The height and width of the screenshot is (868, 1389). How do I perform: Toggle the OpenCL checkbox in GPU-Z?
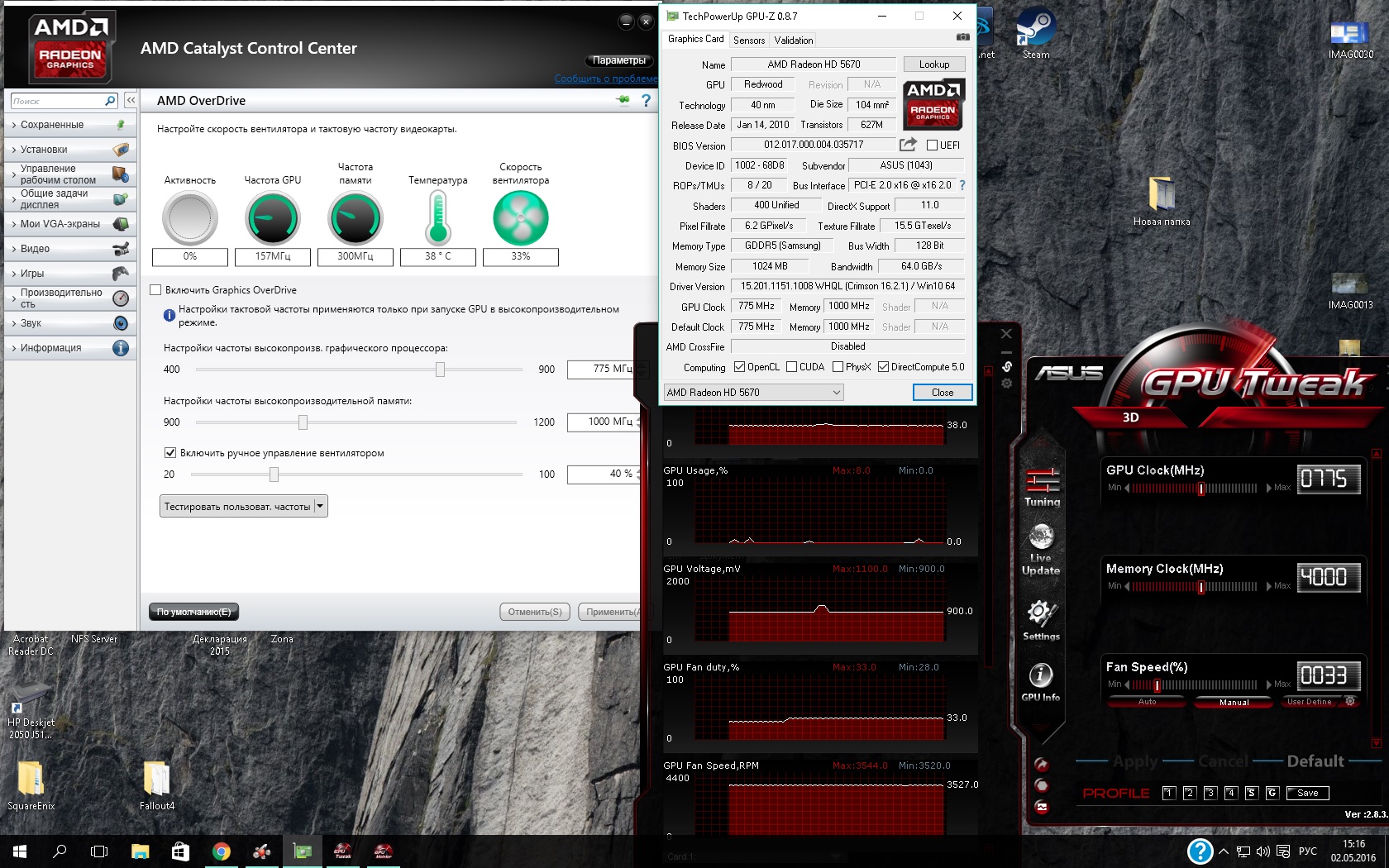click(739, 367)
